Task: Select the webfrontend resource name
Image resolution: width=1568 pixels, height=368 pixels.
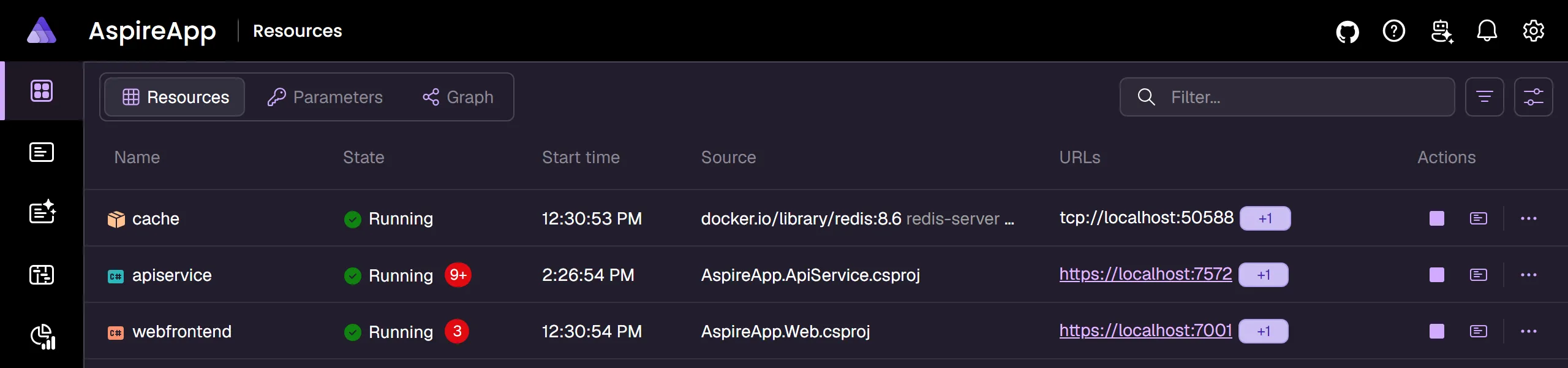Action: pyautogui.click(x=182, y=332)
